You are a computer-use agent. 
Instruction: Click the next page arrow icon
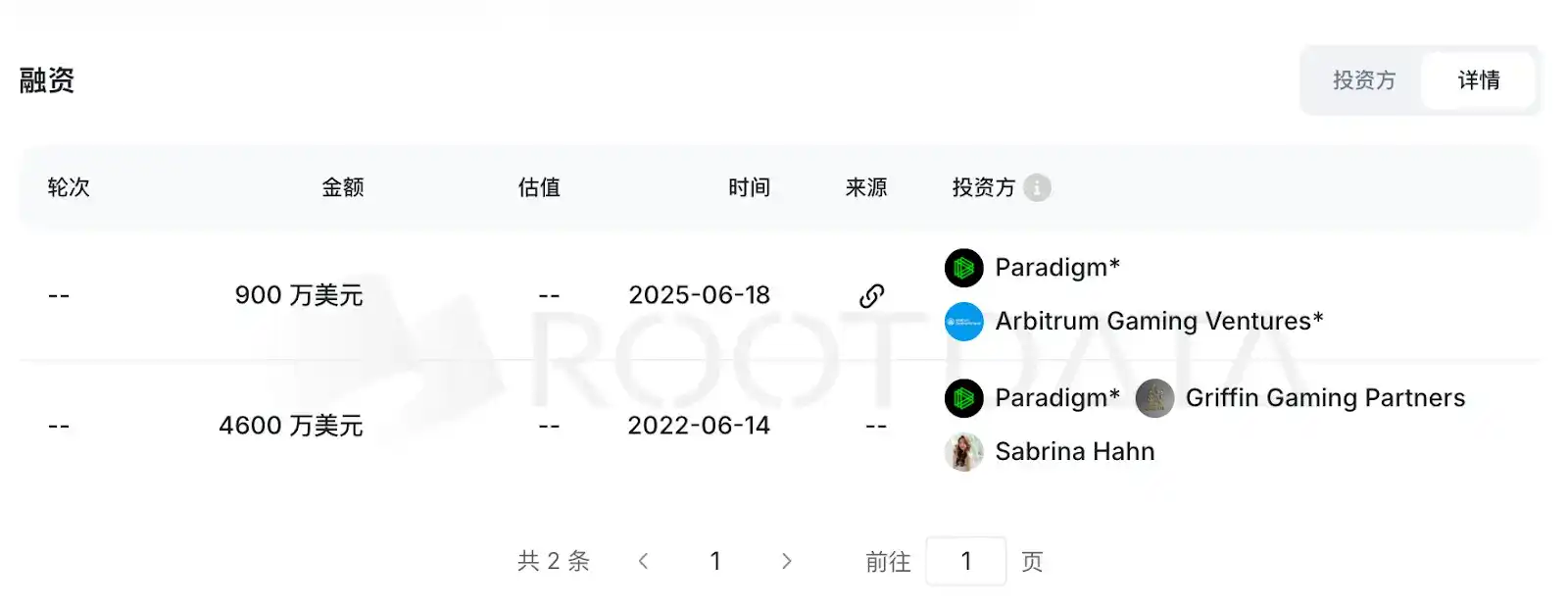[x=787, y=560]
